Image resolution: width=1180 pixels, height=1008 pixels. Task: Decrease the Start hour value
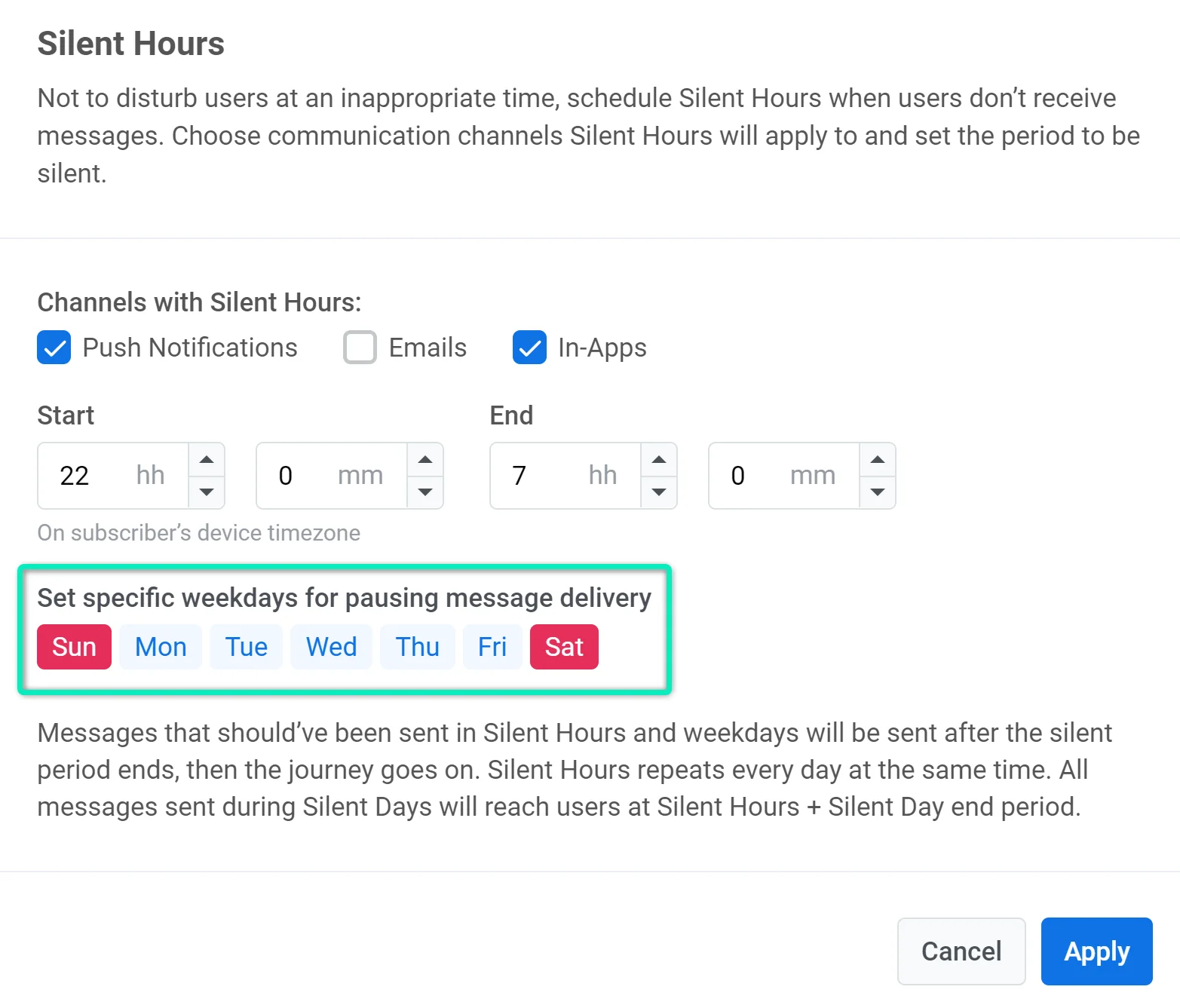pyautogui.click(x=207, y=492)
